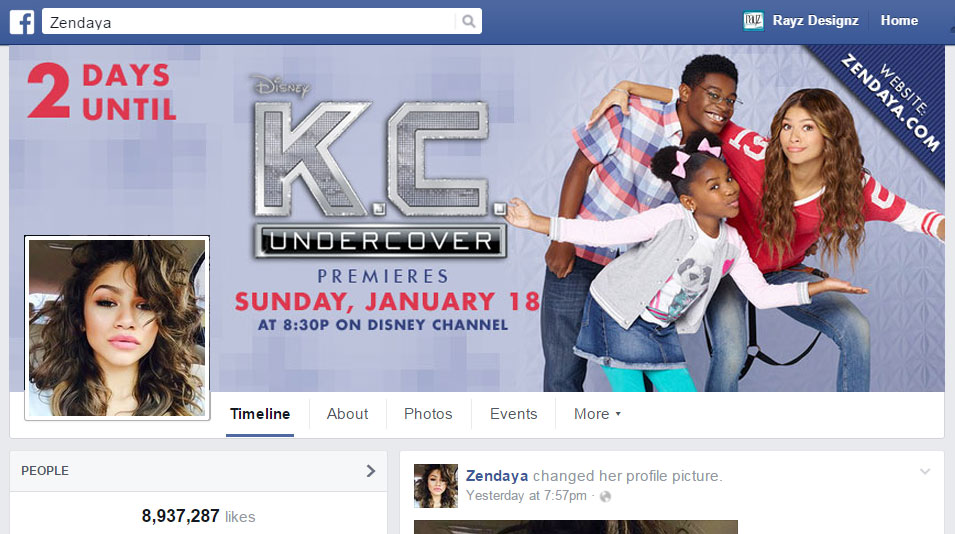Open the About tab
955x534 pixels.
point(347,414)
